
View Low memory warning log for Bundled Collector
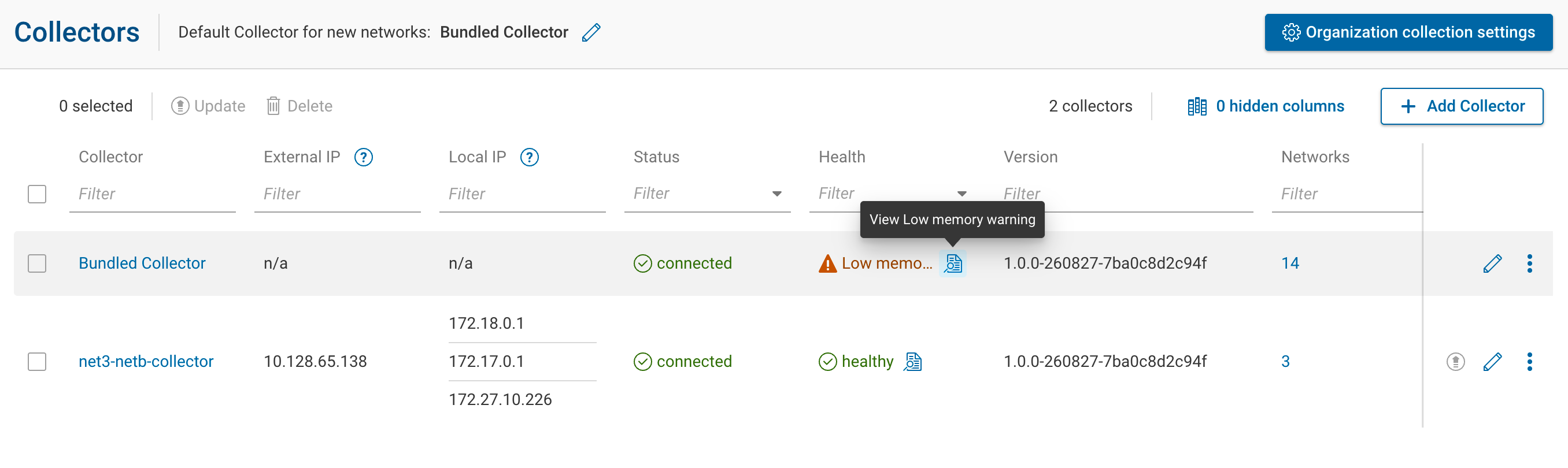tap(953, 263)
